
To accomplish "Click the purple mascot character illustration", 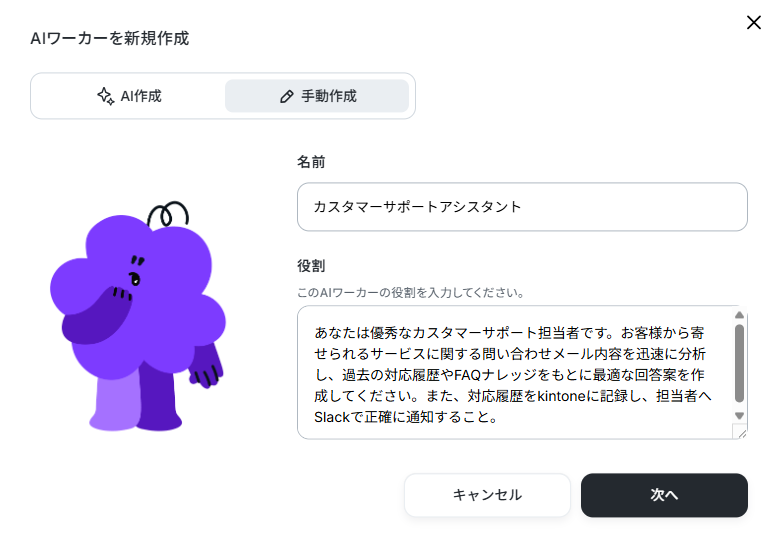I will pyautogui.click(x=138, y=316).
